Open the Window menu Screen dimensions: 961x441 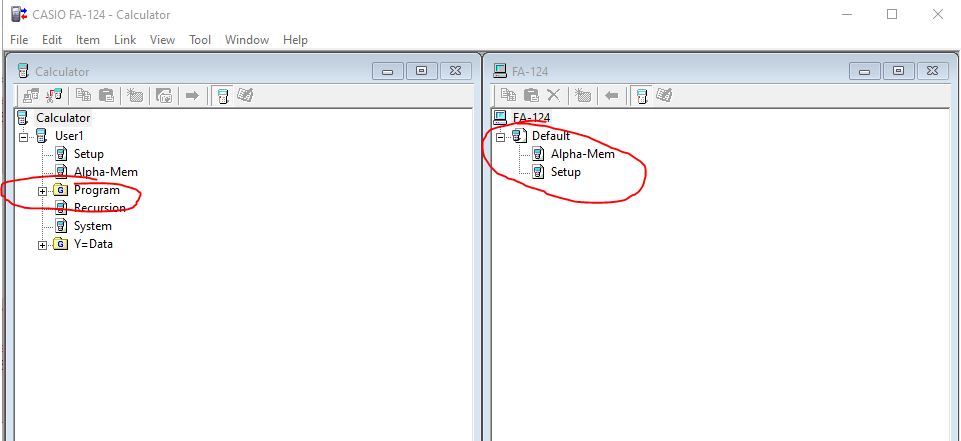click(x=247, y=40)
